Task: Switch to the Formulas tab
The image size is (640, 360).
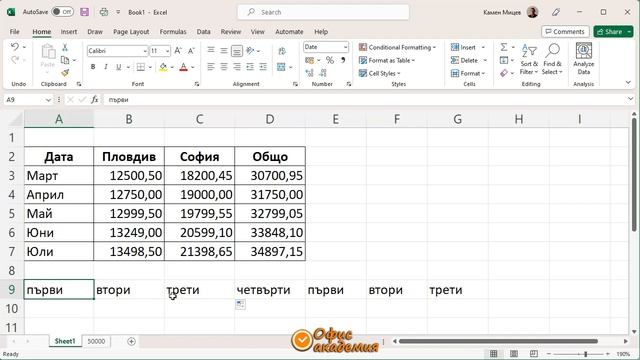Action: 173,31
